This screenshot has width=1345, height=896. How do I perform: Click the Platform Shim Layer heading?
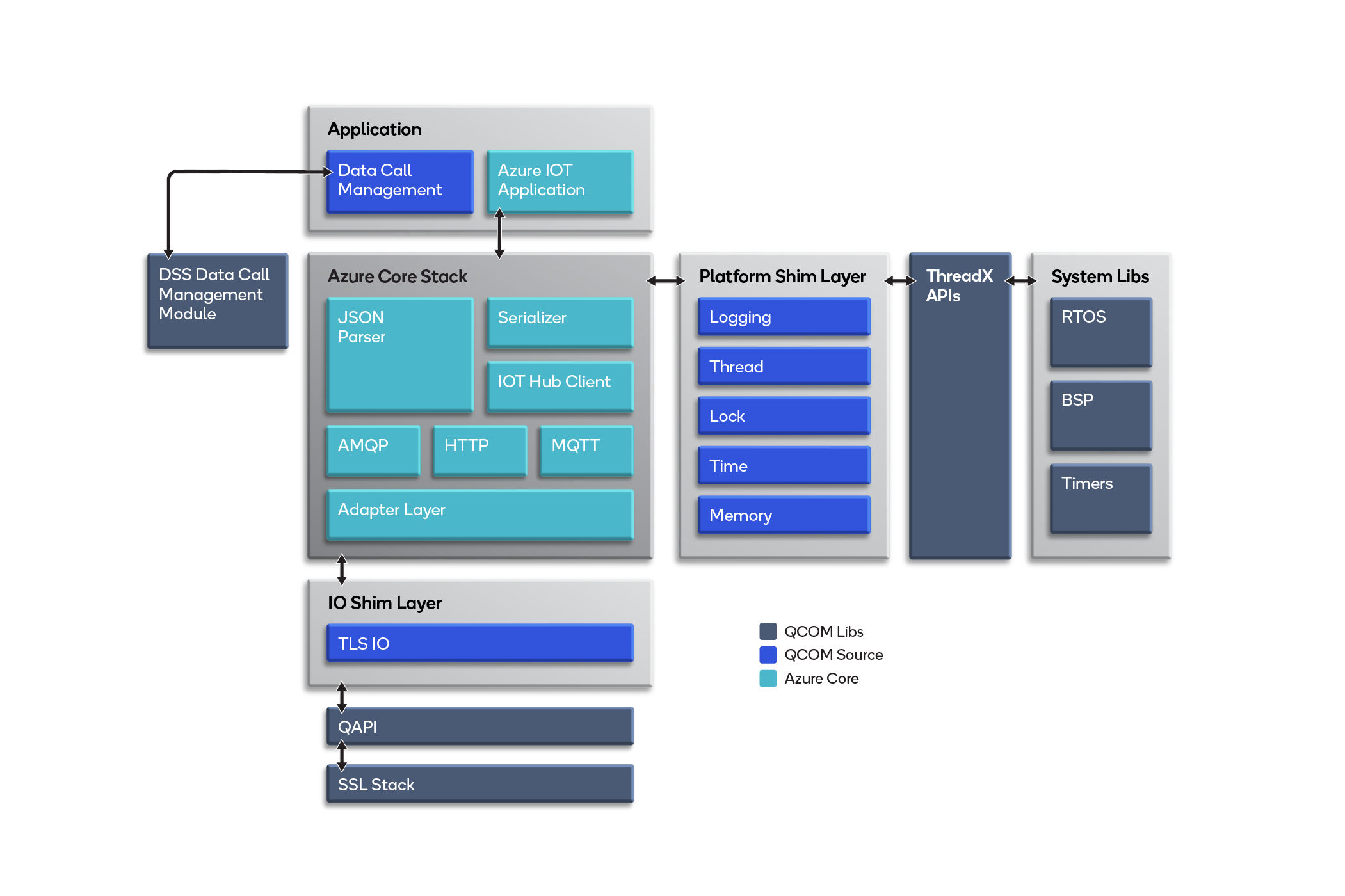pyautogui.click(x=782, y=276)
